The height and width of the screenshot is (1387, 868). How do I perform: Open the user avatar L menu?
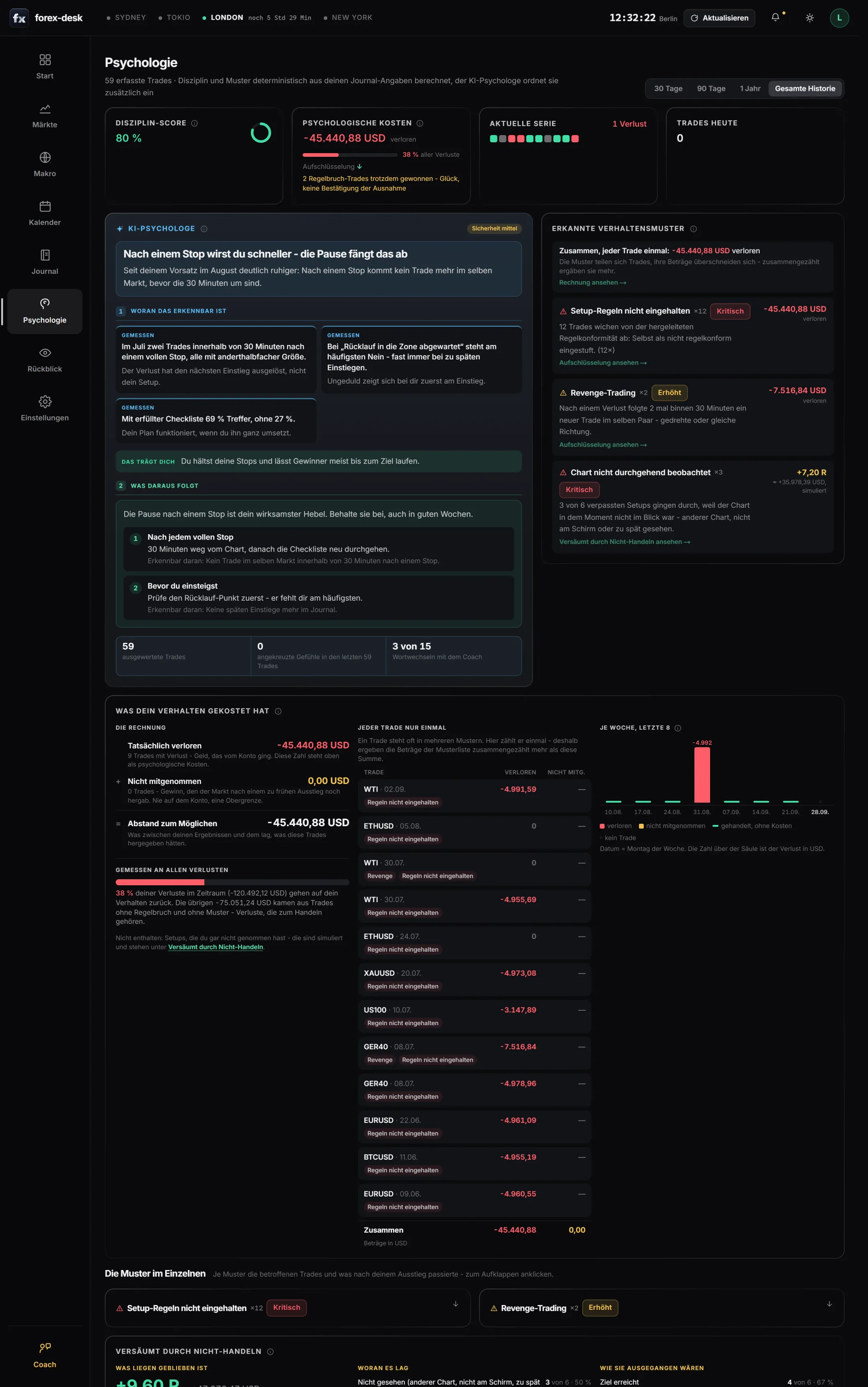[x=839, y=18]
